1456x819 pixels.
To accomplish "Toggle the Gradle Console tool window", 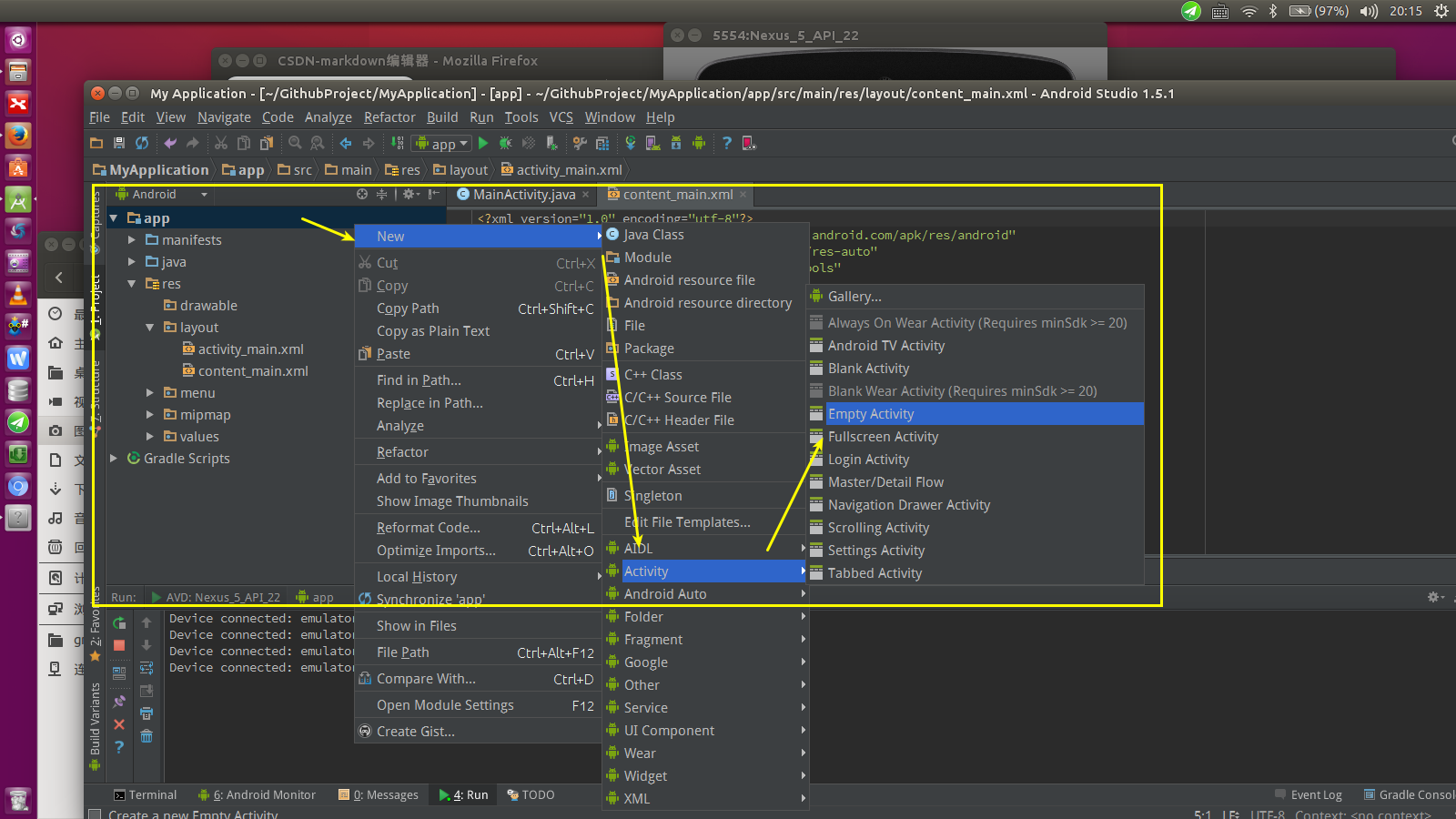I will point(1410,794).
